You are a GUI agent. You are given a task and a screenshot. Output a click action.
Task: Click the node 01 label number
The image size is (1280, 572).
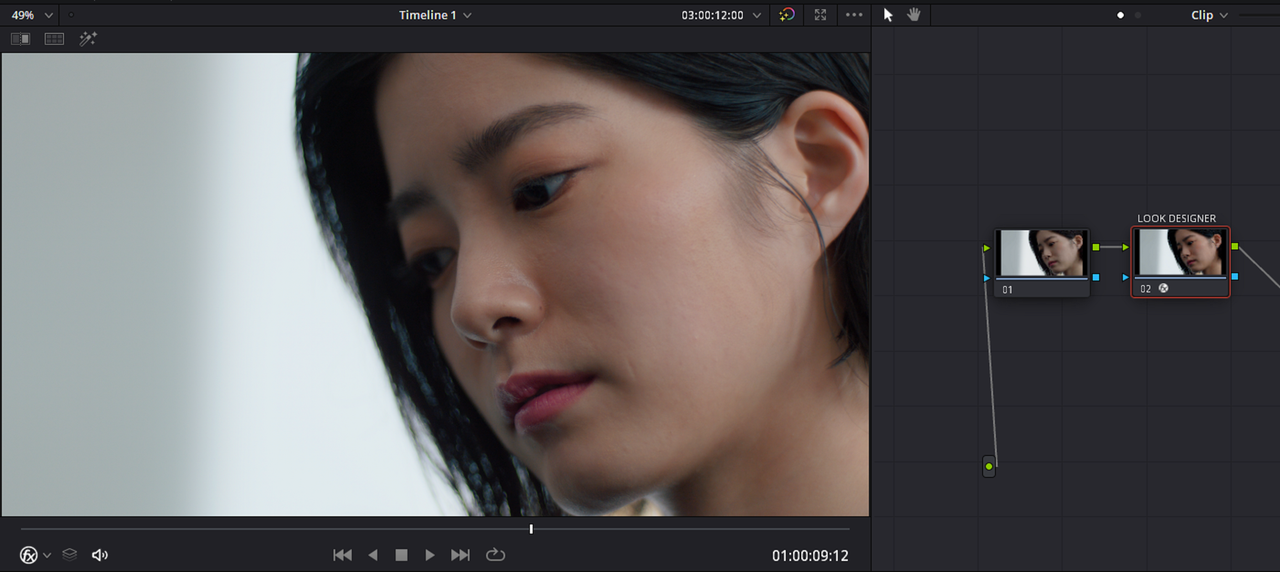[x=1008, y=289]
